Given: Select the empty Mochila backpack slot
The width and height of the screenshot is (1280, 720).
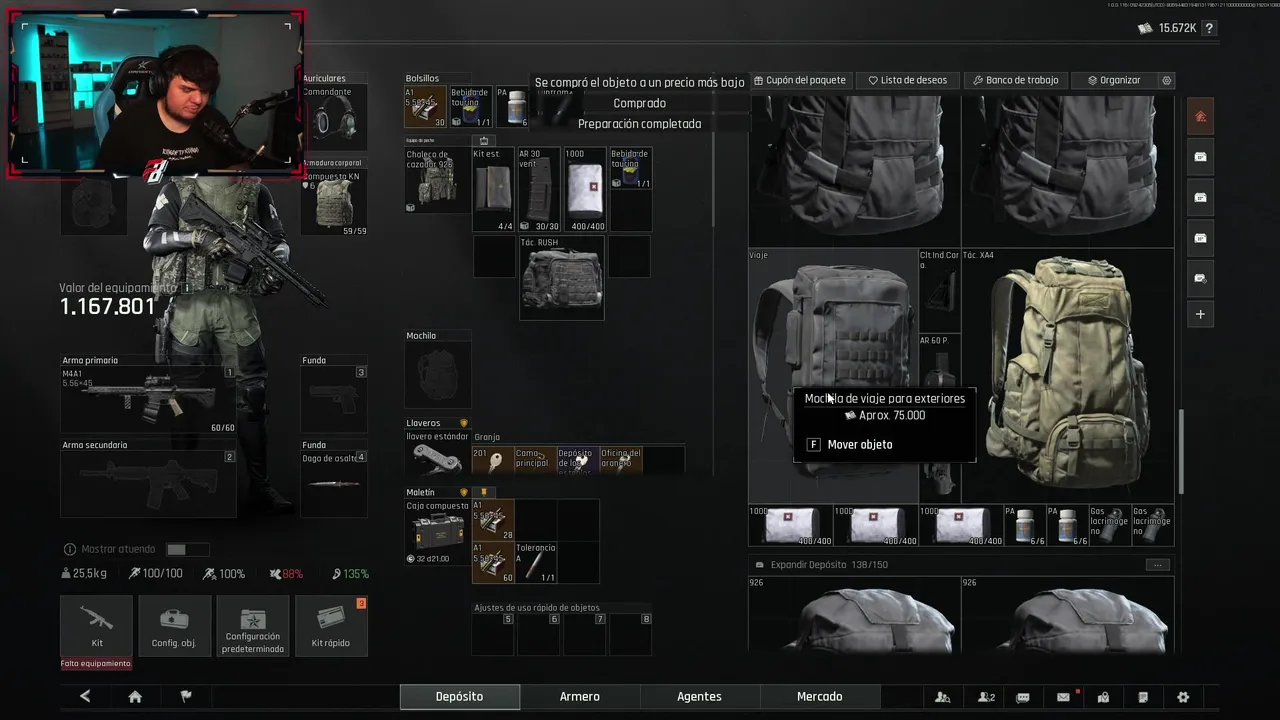Looking at the screenshot, I should (437, 374).
